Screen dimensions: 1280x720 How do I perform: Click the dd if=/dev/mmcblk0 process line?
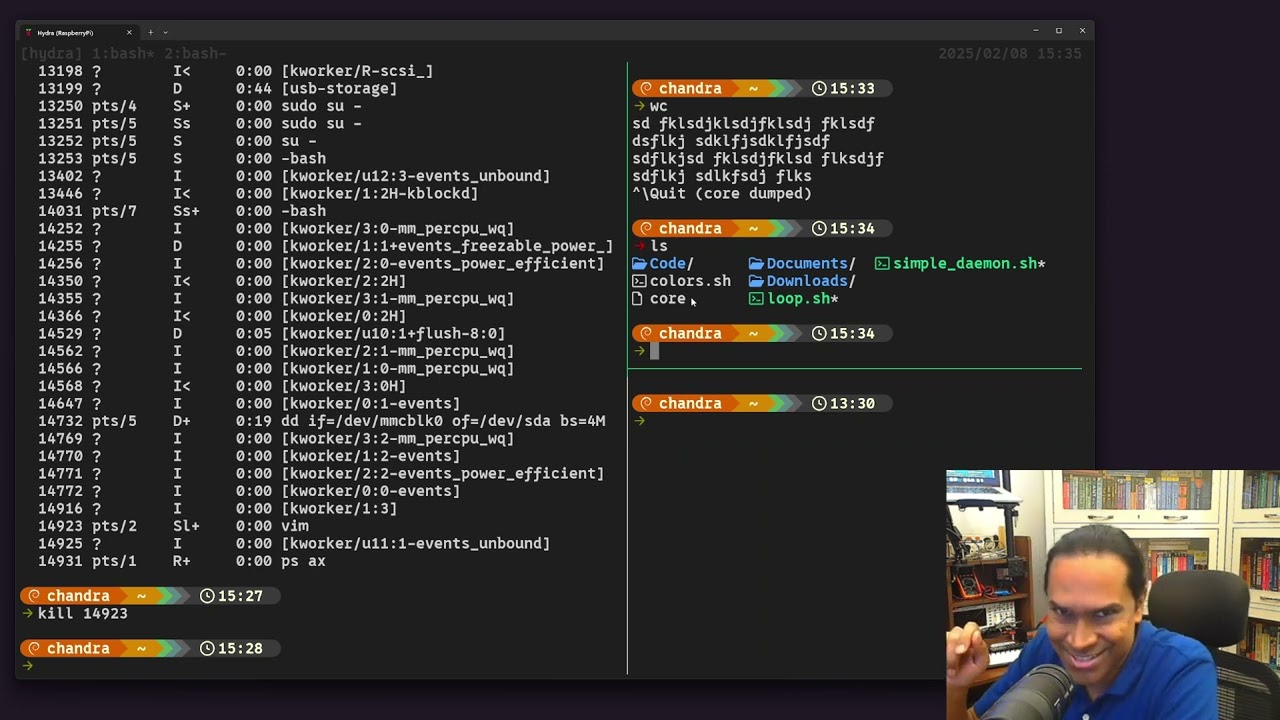(322, 421)
